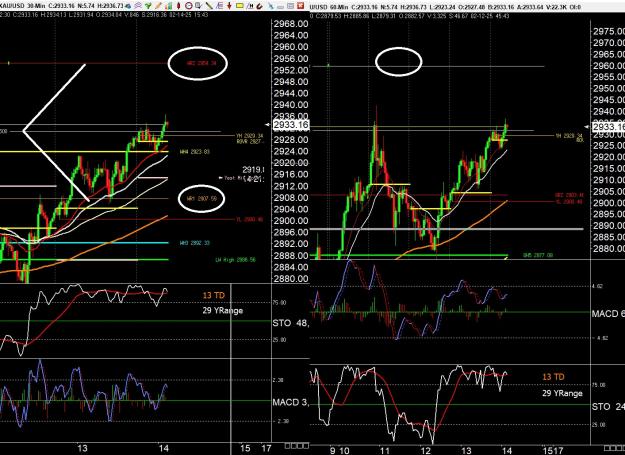
Task: Click the green branching arrow icon
Action: click(x=148, y=6)
